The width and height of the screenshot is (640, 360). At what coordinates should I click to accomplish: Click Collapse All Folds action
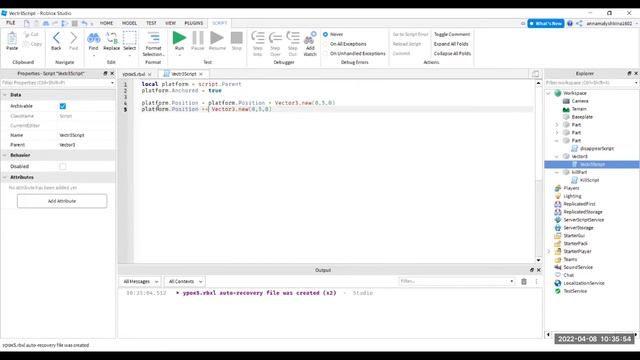coord(452,53)
